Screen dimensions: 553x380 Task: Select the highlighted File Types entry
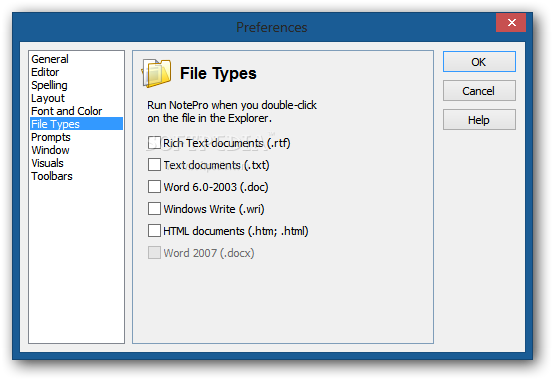click(x=77, y=124)
